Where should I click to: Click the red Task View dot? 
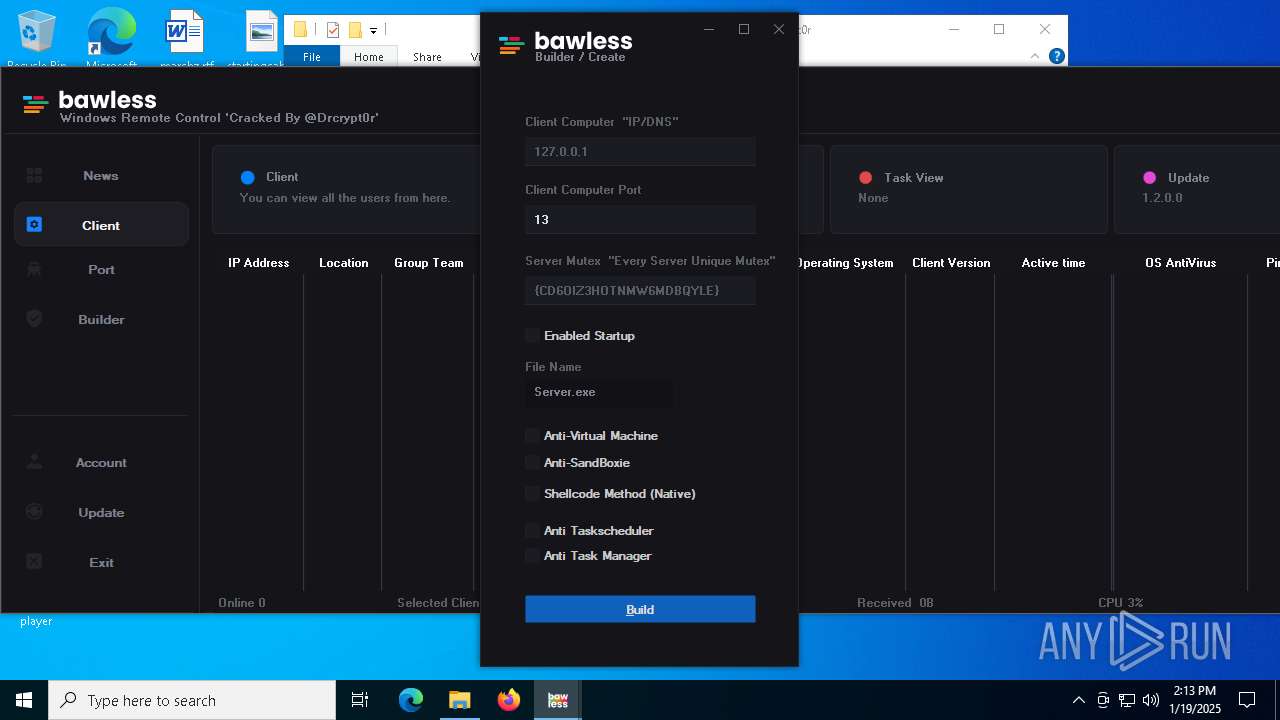click(x=866, y=178)
